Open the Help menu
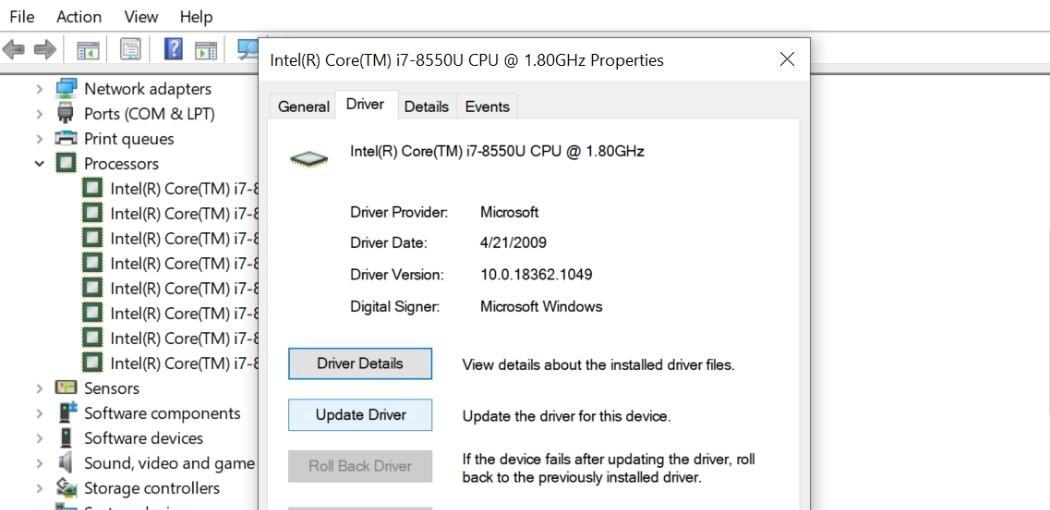 (x=196, y=16)
